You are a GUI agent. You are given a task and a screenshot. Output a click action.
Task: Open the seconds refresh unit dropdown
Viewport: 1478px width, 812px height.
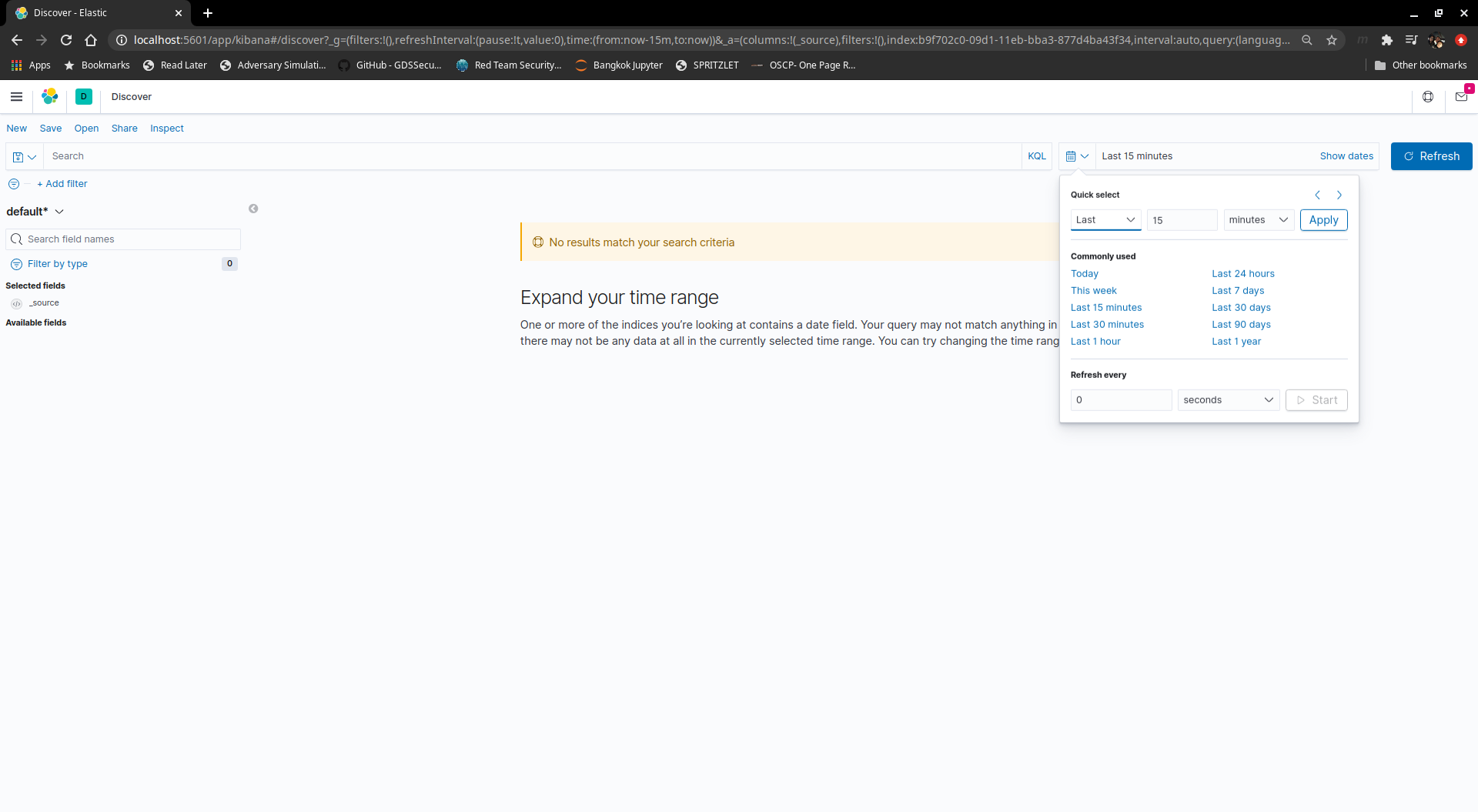point(1228,400)
